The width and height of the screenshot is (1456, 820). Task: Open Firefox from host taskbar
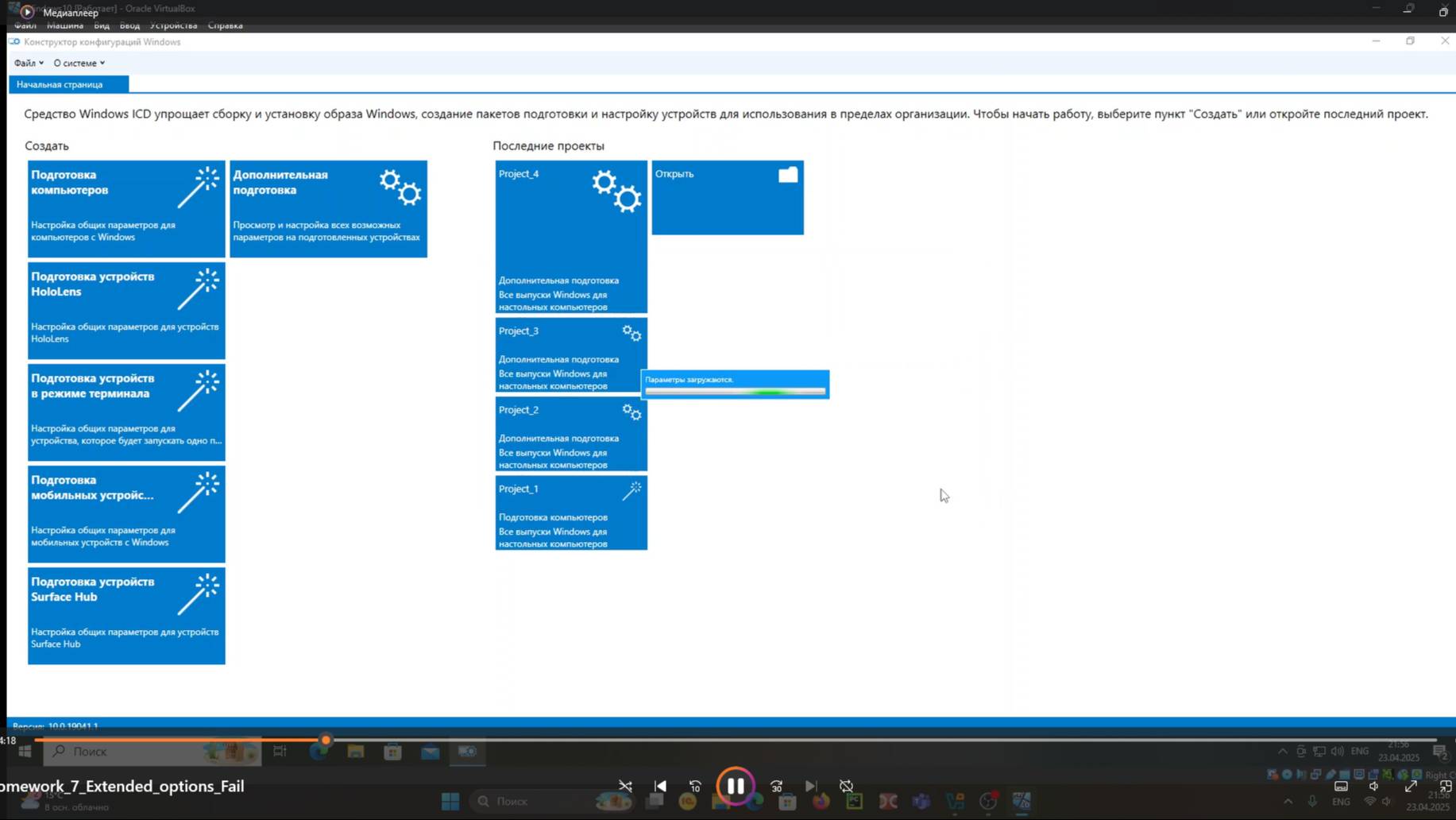(821, 802)
